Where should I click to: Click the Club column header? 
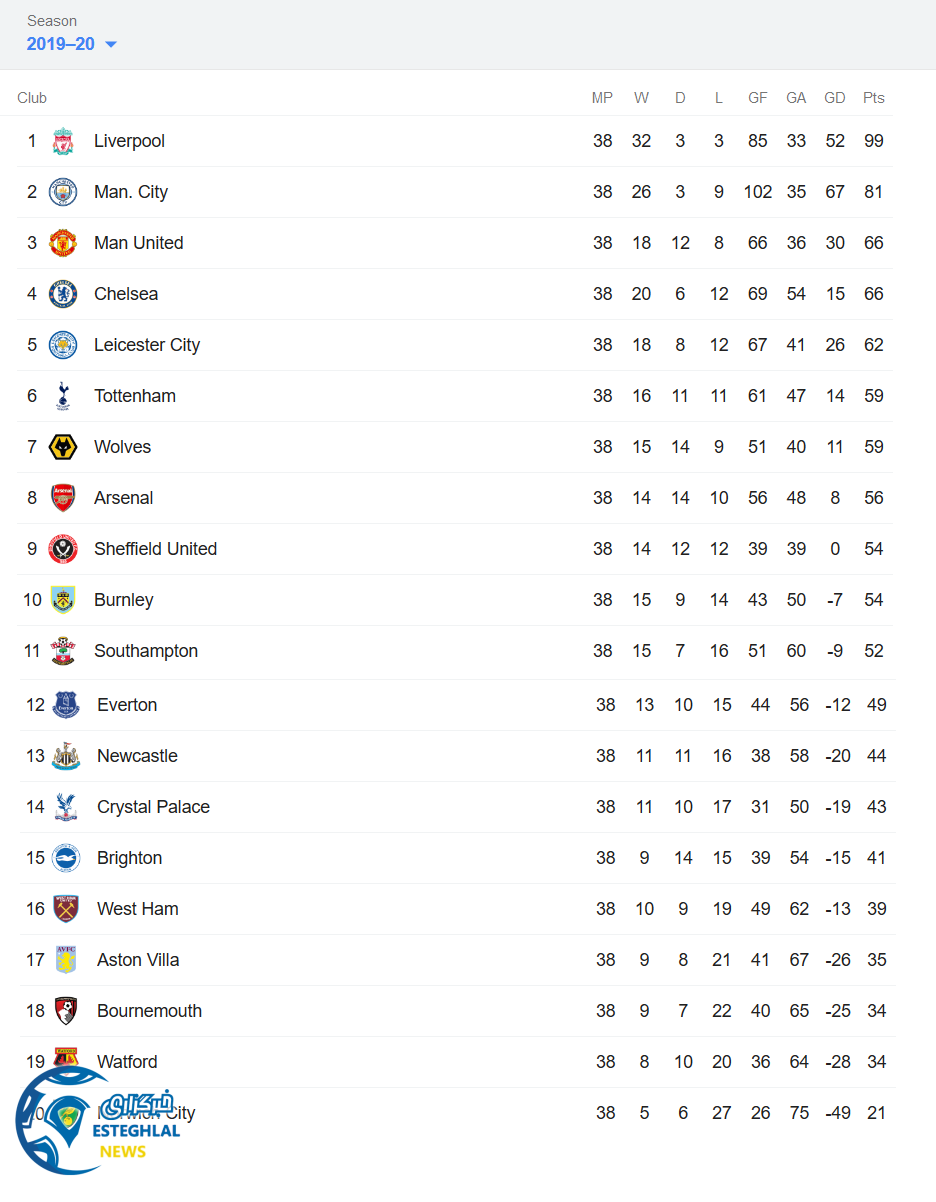(x=32, y=98)
